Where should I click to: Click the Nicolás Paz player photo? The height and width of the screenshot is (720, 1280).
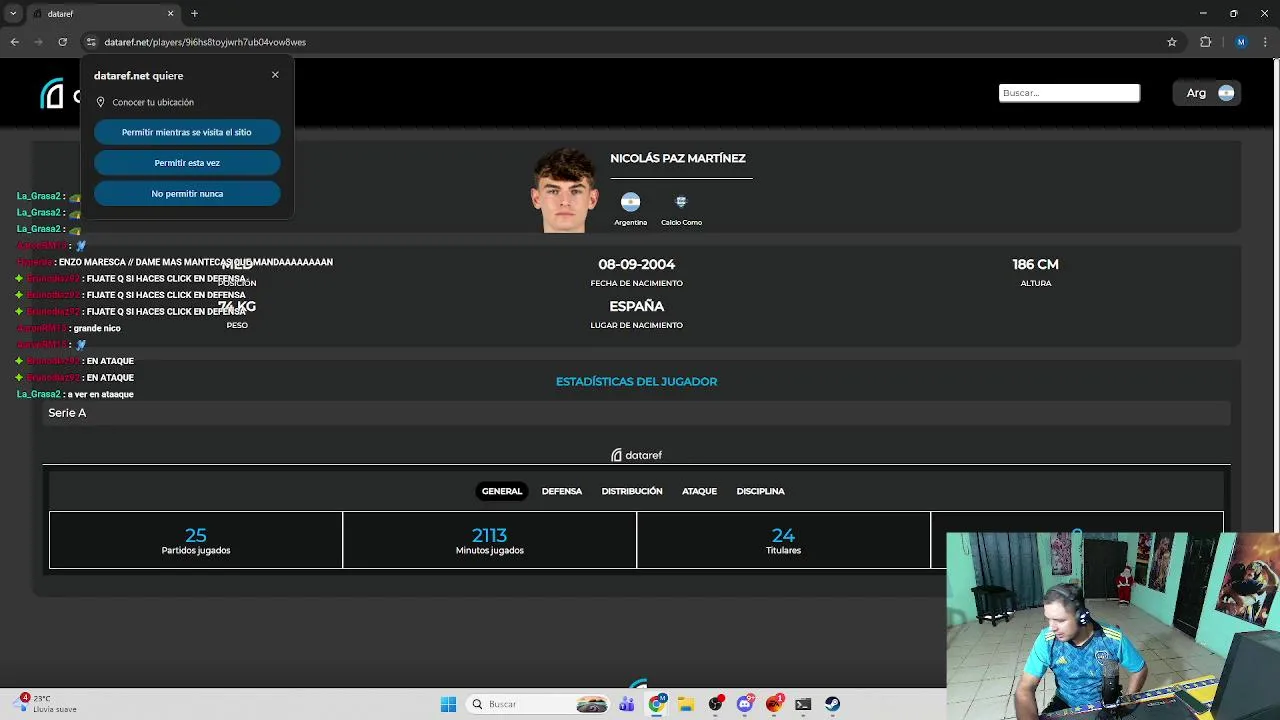565,190
